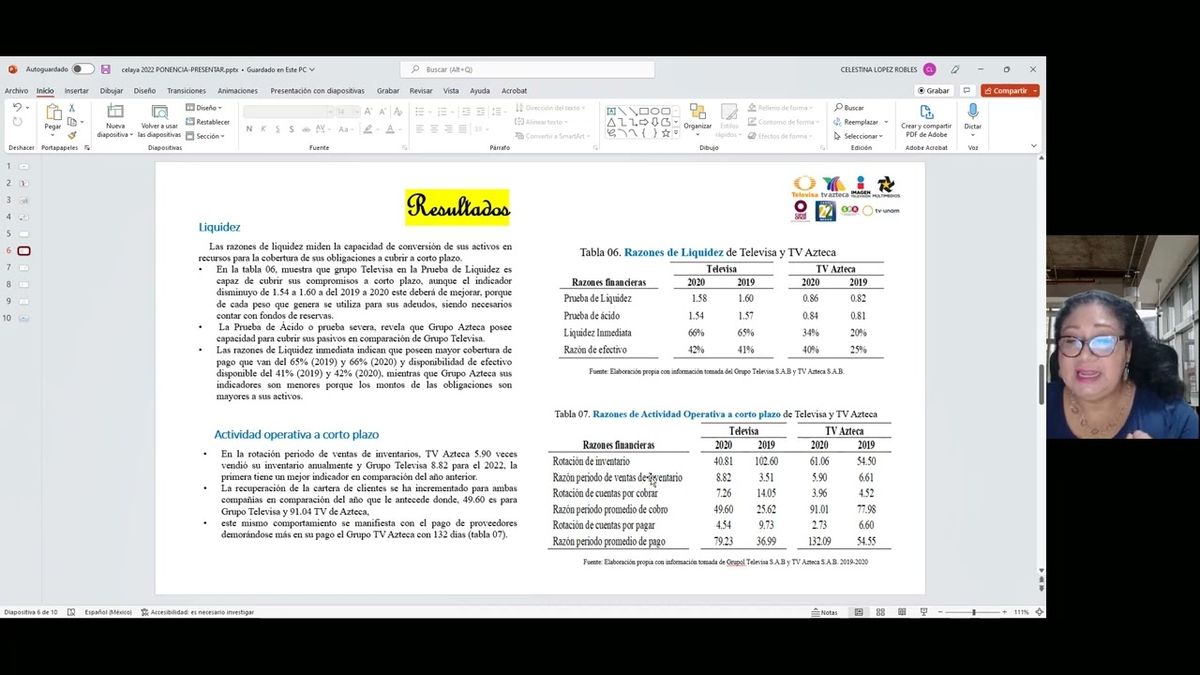The height and width of the screenshot is (675, 1200).
Task: Toggle the Autoguardado switch
Action: (x=83, y=69)
